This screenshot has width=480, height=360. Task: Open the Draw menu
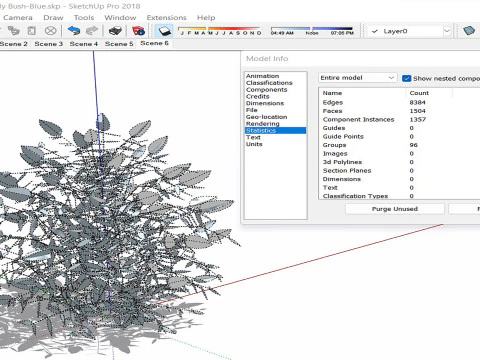click(x=53, y=18)
